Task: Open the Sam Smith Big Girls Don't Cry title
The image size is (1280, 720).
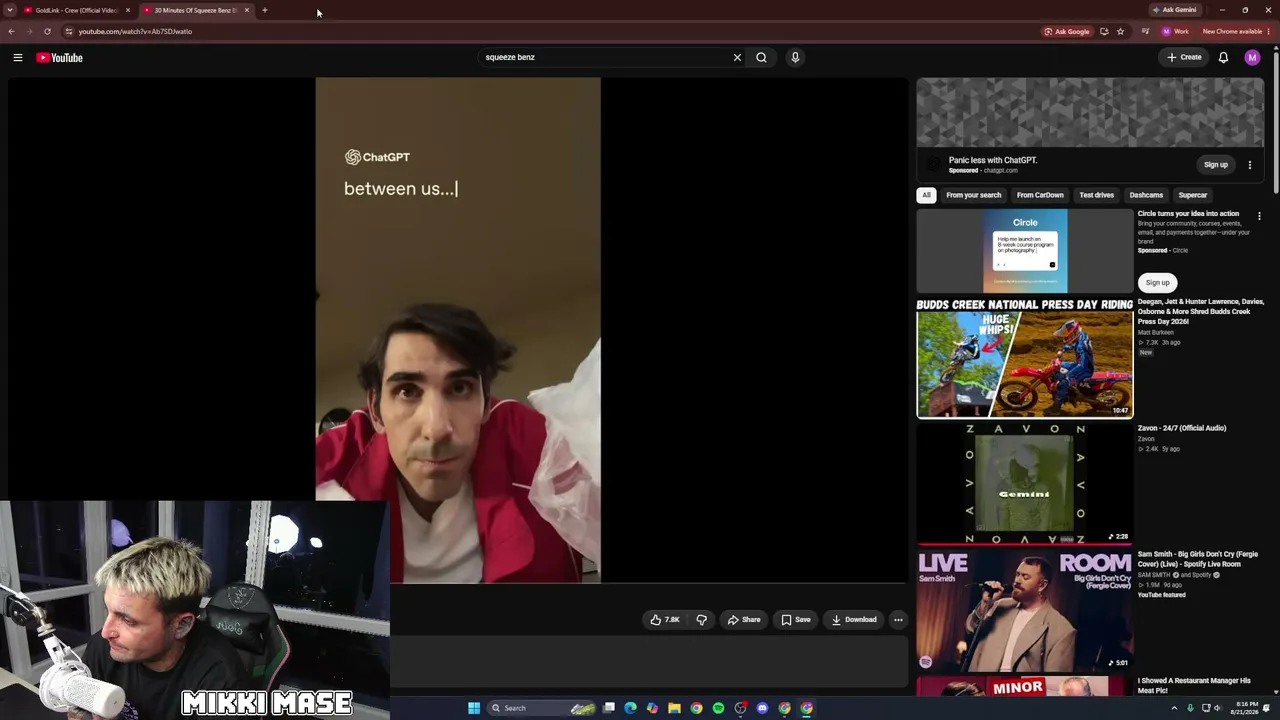Action: click(1198, 559)
